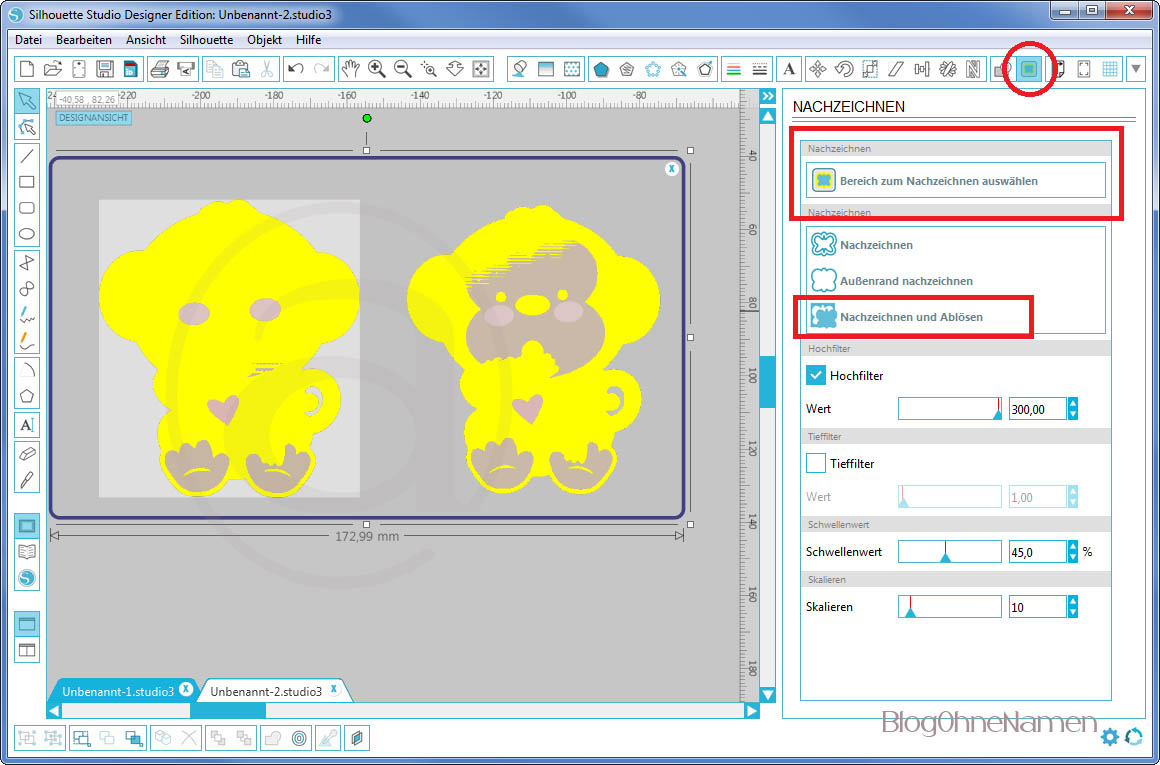Increase the Schwellenwert stepper value
Image resolution: width=1160 pixels, height=765 pixels.
click(1073, 546)
